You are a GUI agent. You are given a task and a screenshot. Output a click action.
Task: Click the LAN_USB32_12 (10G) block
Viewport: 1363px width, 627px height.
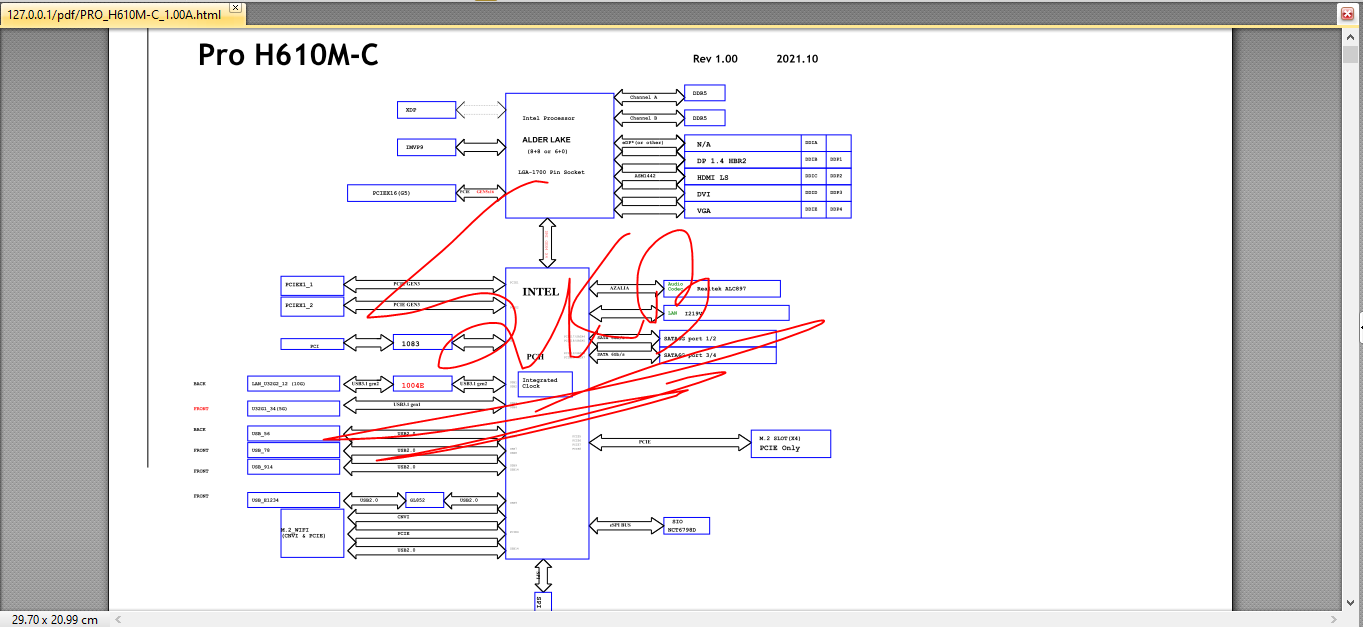(x=294, y=384)
